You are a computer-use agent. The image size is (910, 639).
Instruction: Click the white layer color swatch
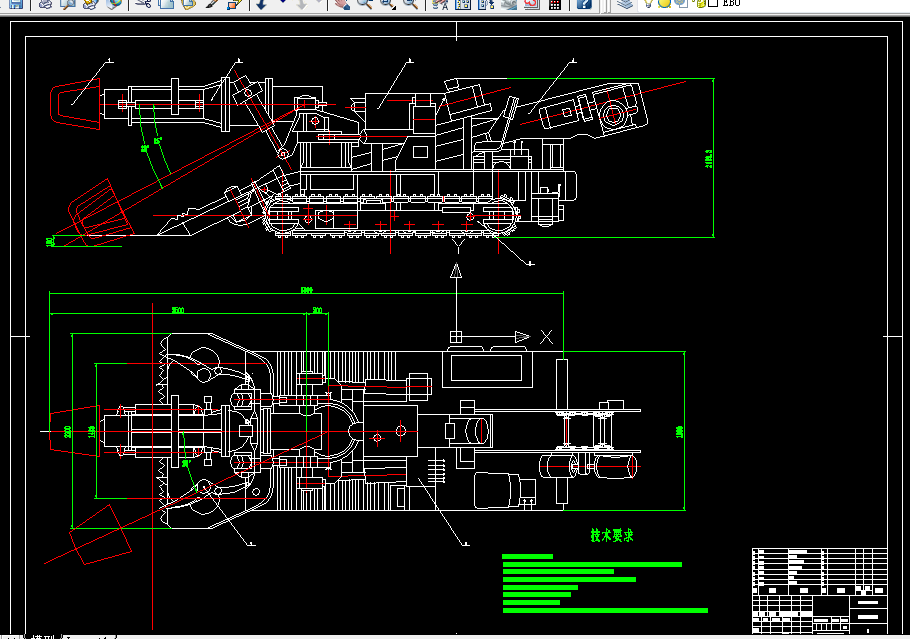coord(713,3)
